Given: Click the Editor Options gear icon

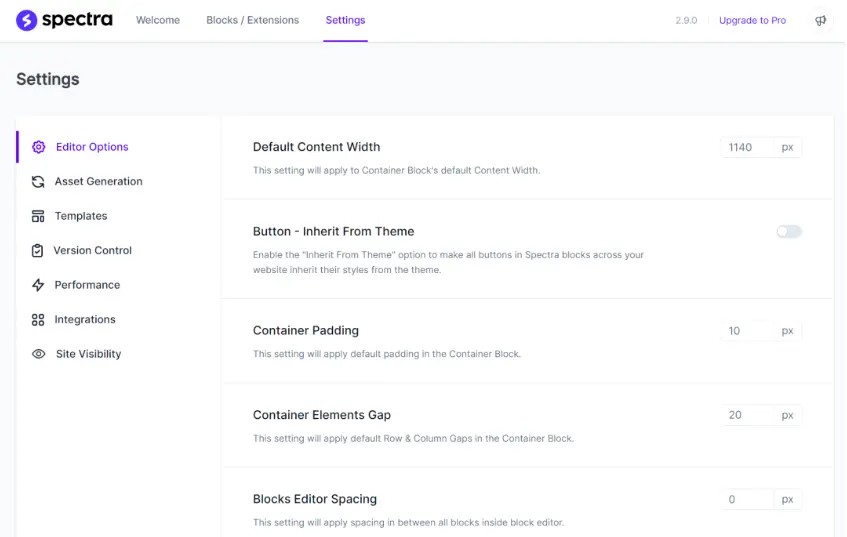Looking at the screenshot, I should [x=38, y=147].
